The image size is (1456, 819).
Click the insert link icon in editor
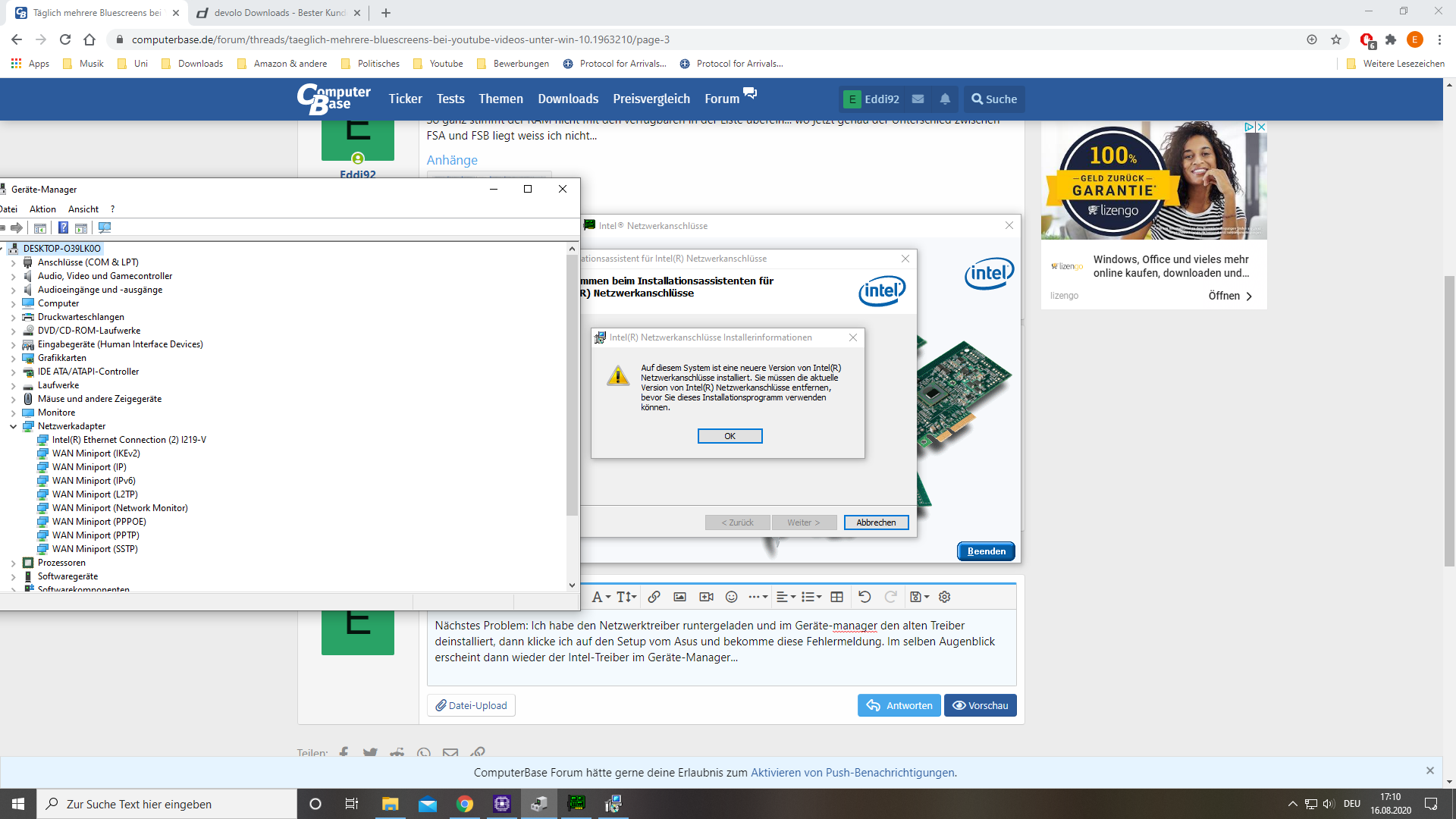(x=654, y=597)
